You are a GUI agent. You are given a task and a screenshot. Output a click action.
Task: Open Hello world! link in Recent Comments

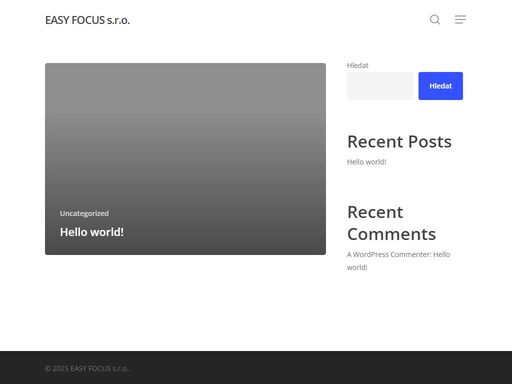pyautogui.click(x=398, y=261)
